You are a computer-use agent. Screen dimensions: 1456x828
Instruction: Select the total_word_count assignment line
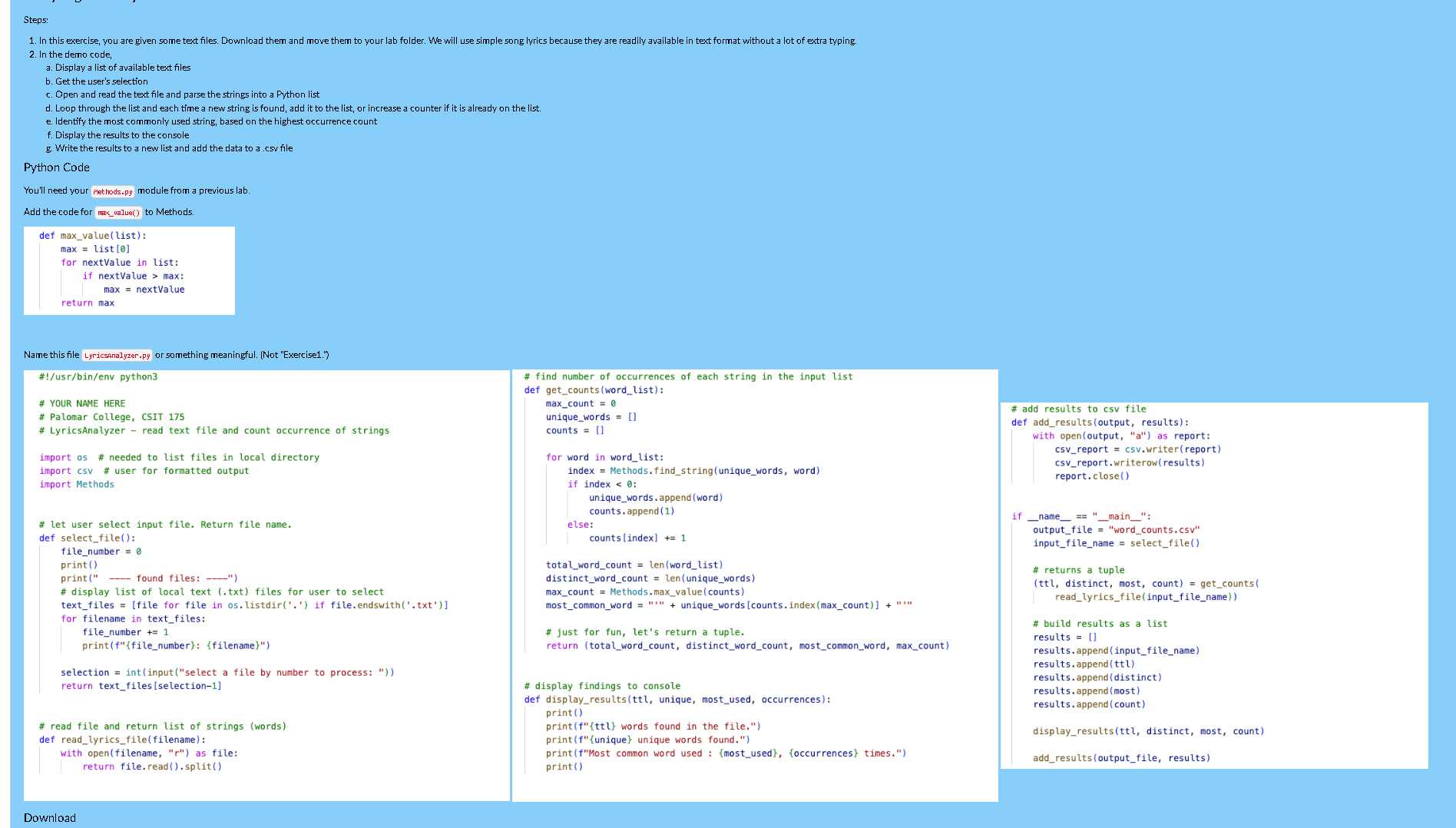tap(634, 565)
